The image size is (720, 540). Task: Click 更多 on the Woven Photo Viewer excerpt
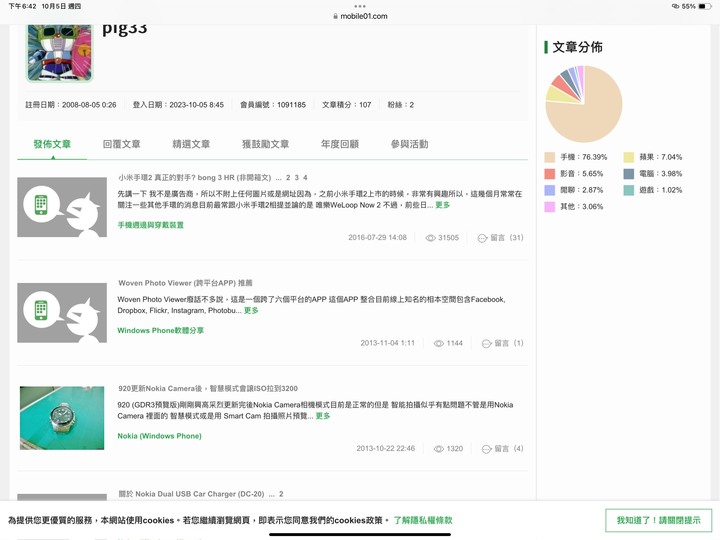pyautogui.click(x=251, y=310)
